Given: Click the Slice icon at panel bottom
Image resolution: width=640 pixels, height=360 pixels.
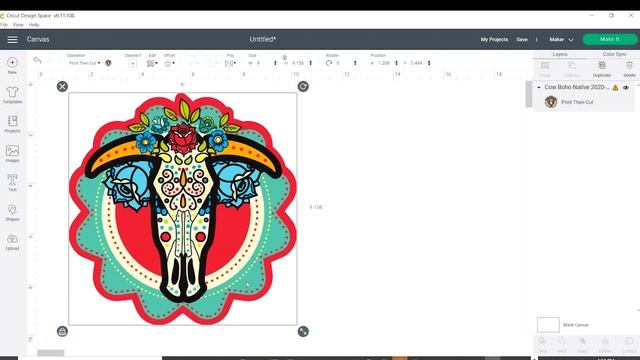Looking at the screenshot, I should (542, 341).
